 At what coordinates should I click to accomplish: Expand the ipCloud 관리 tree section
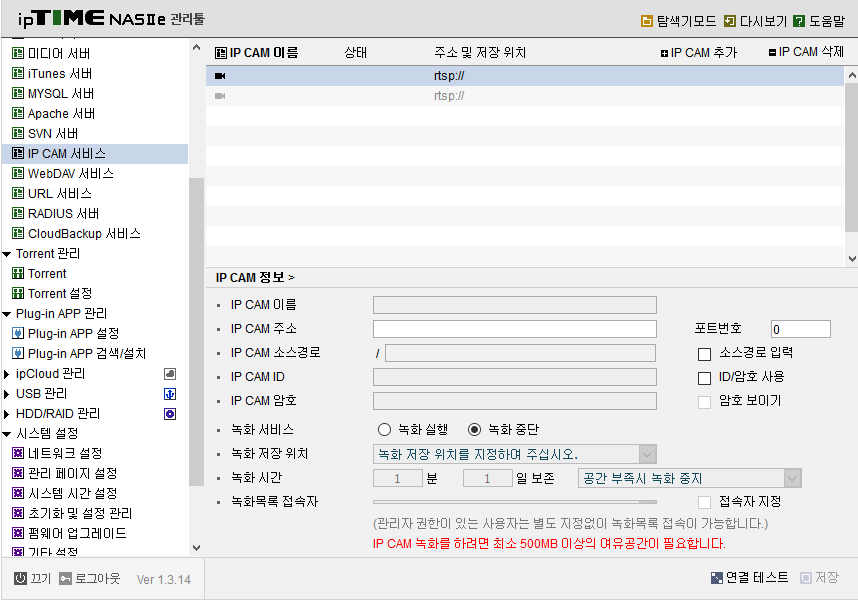click(7, 374)
